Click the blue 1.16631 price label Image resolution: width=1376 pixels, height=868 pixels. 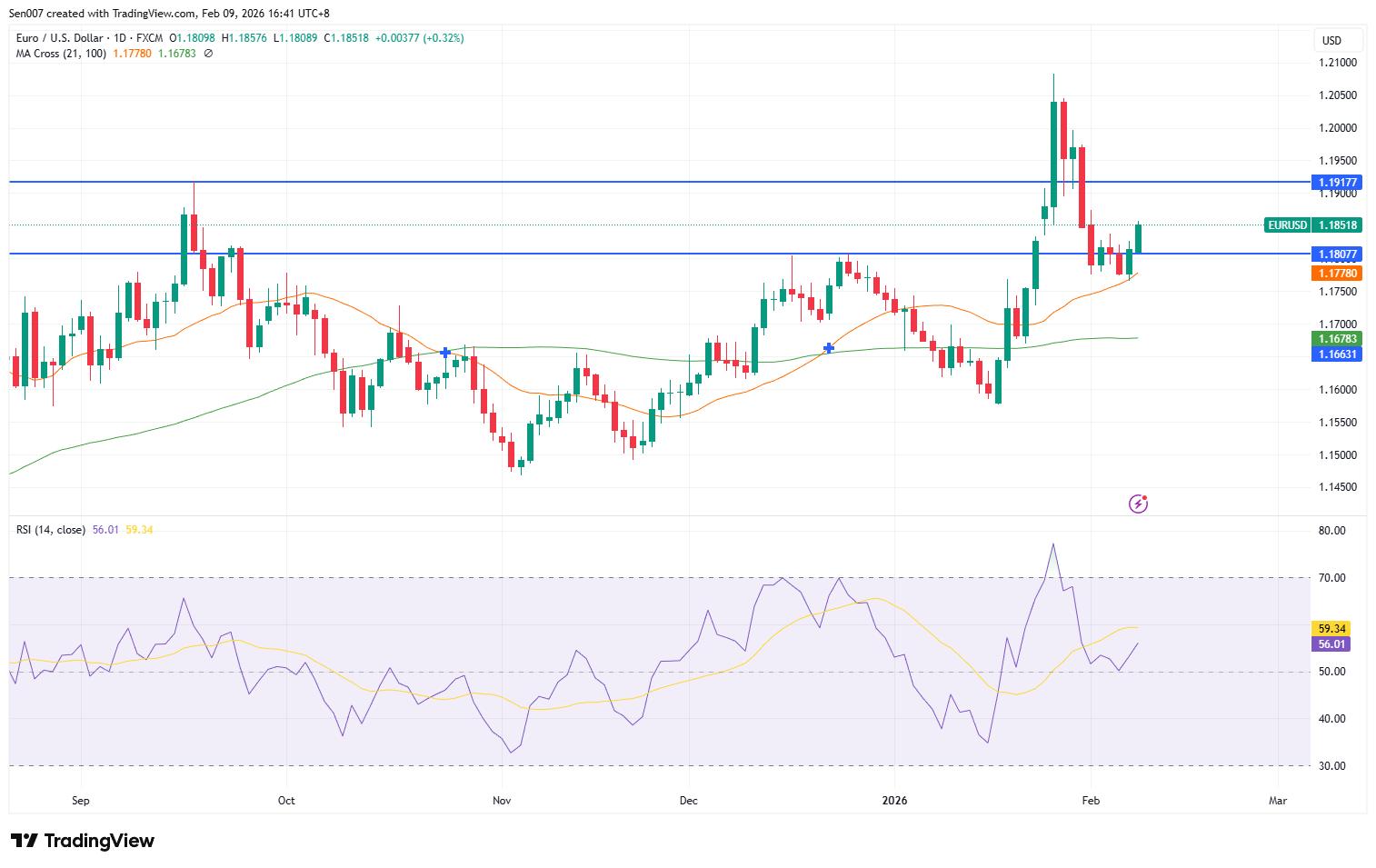tap(1337, 354)
